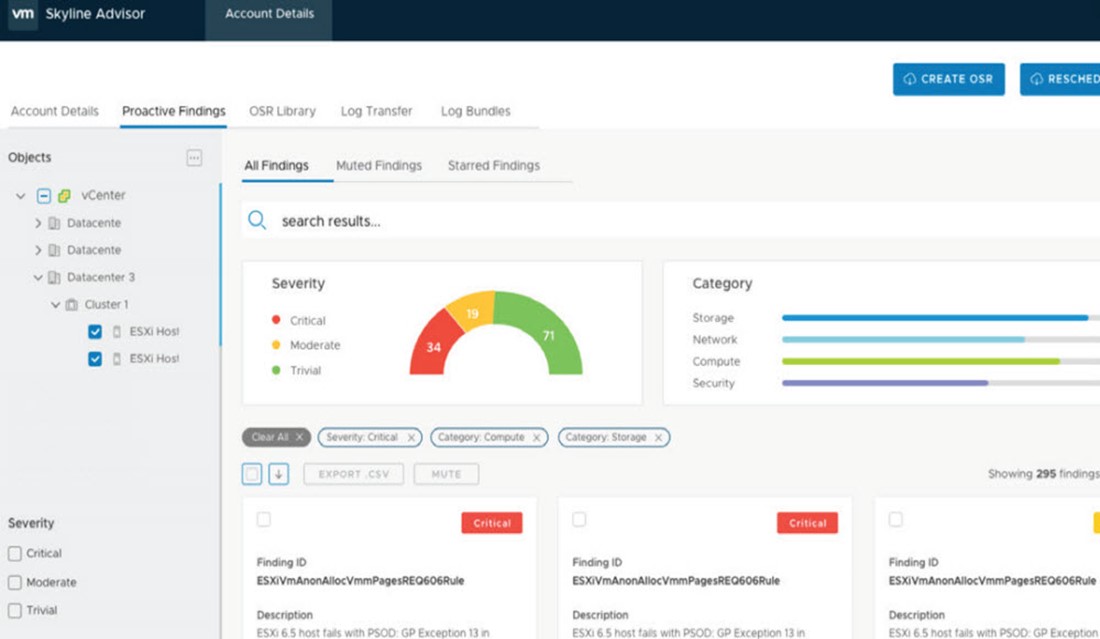The height and width of the screenshot is (639, 1100).
Task: Select the first Critical finding card checkbox
Action: [264, 519]
